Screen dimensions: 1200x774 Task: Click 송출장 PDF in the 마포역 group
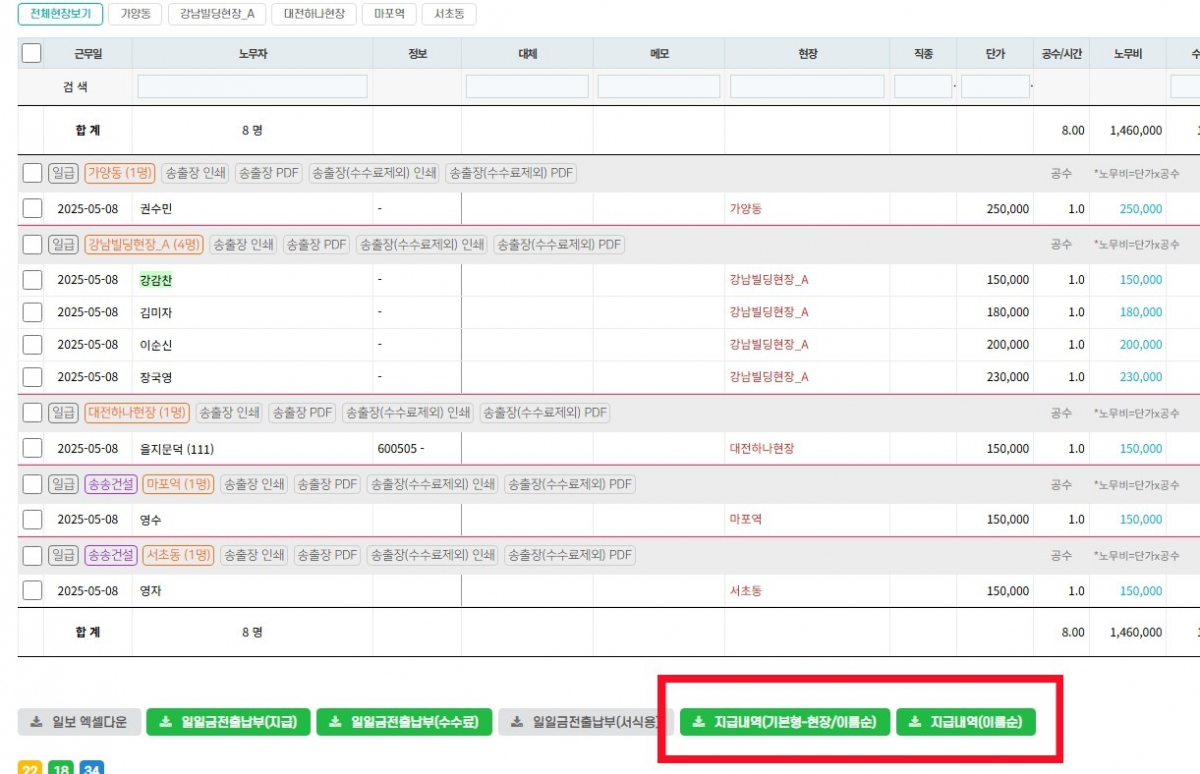(x=327, y=485)
